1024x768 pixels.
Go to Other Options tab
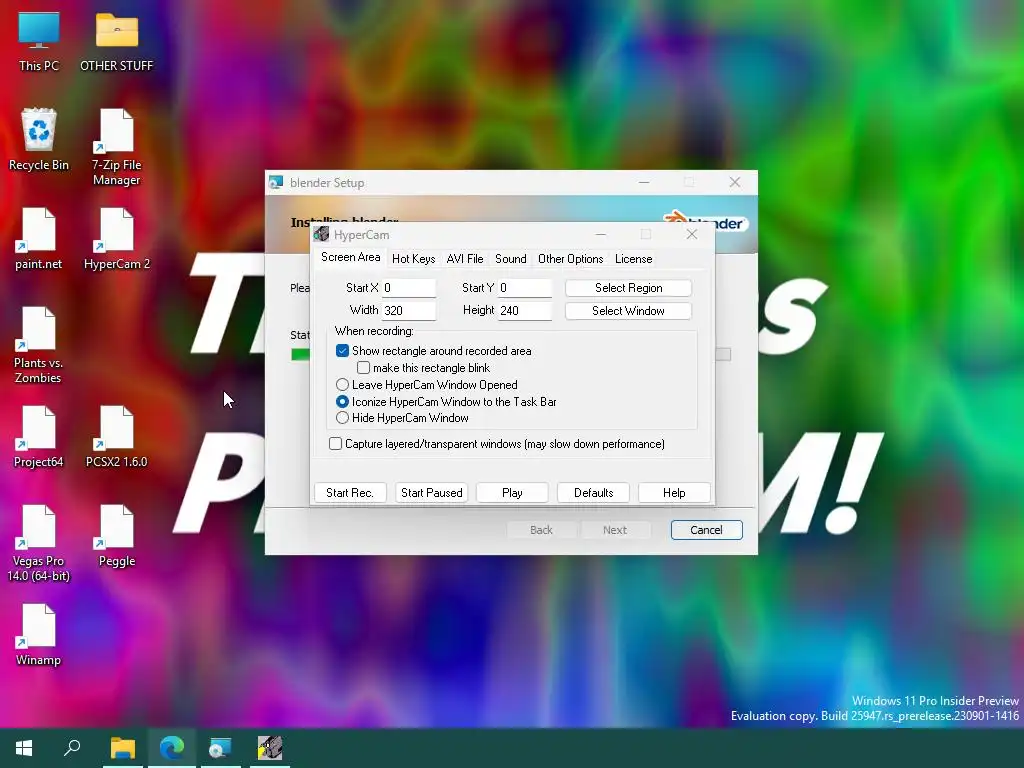point(571,259)
